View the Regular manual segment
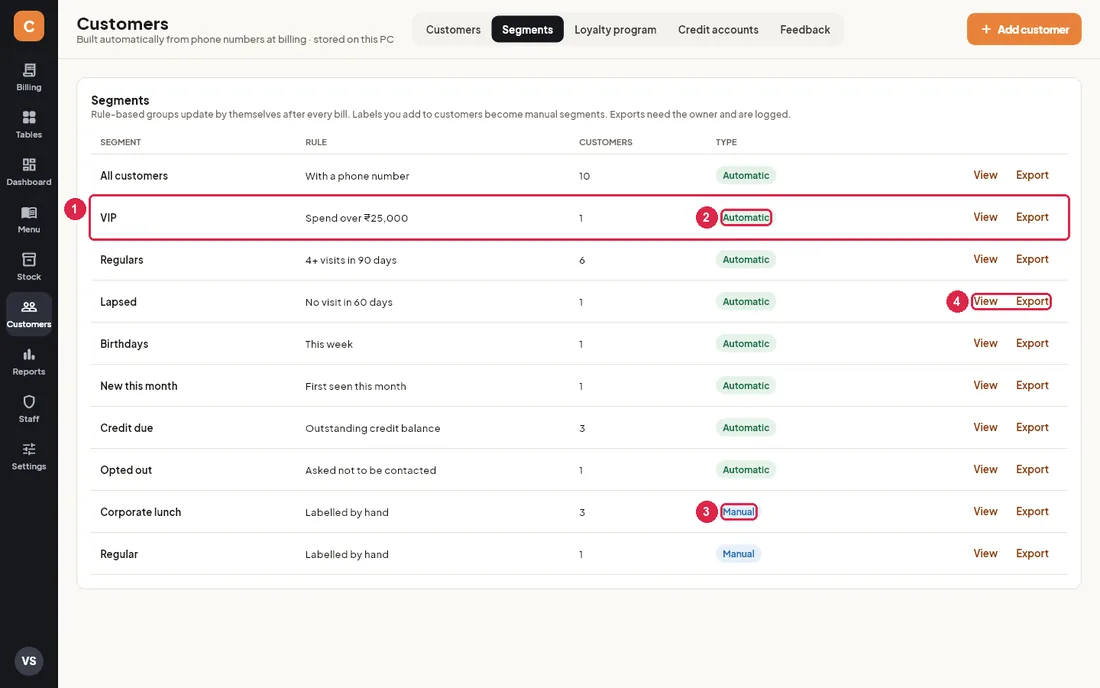Viewport: 1100px width, 688px height. coord(985,554)
